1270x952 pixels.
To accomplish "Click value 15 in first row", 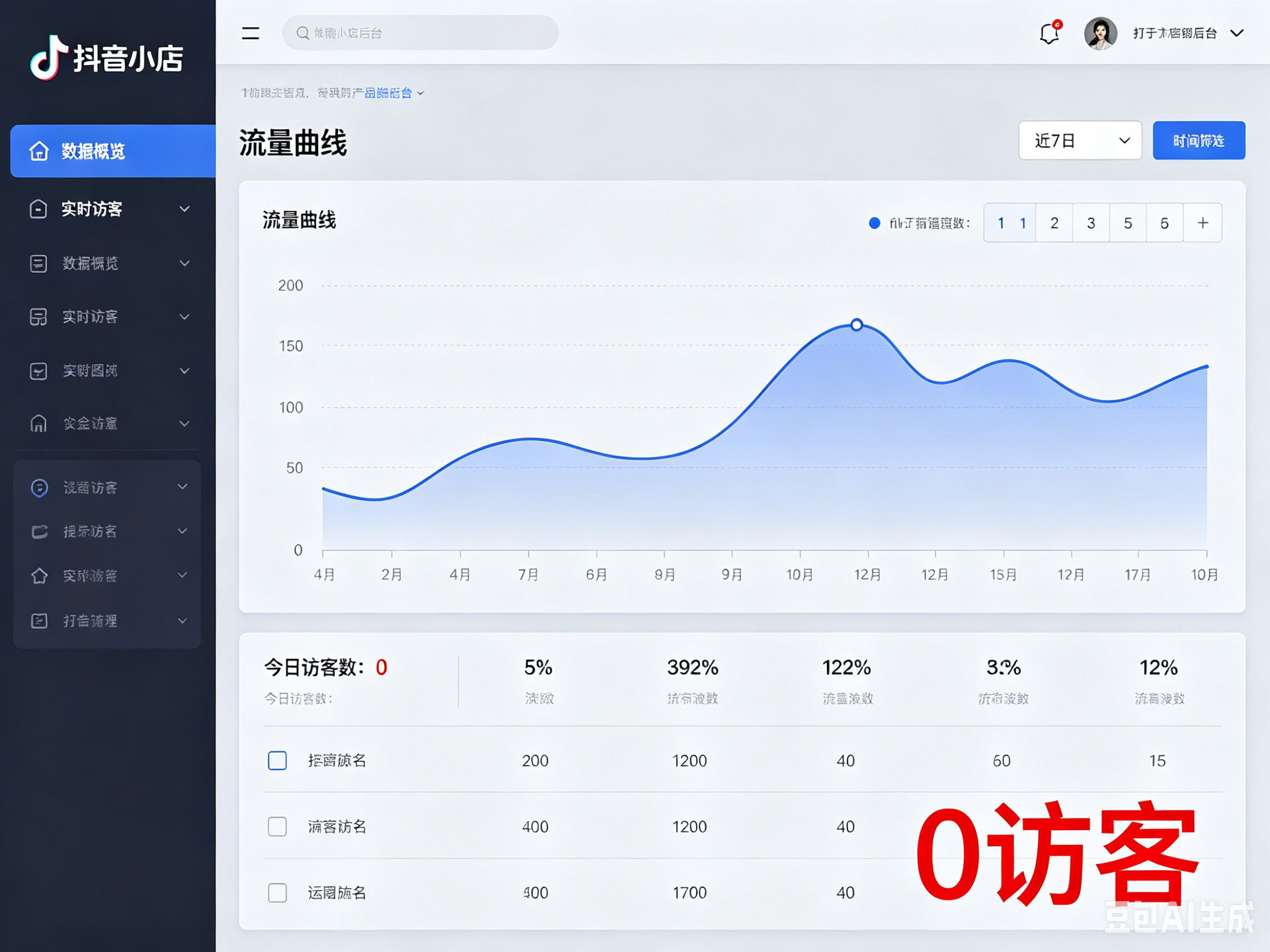I will 1158,760.
